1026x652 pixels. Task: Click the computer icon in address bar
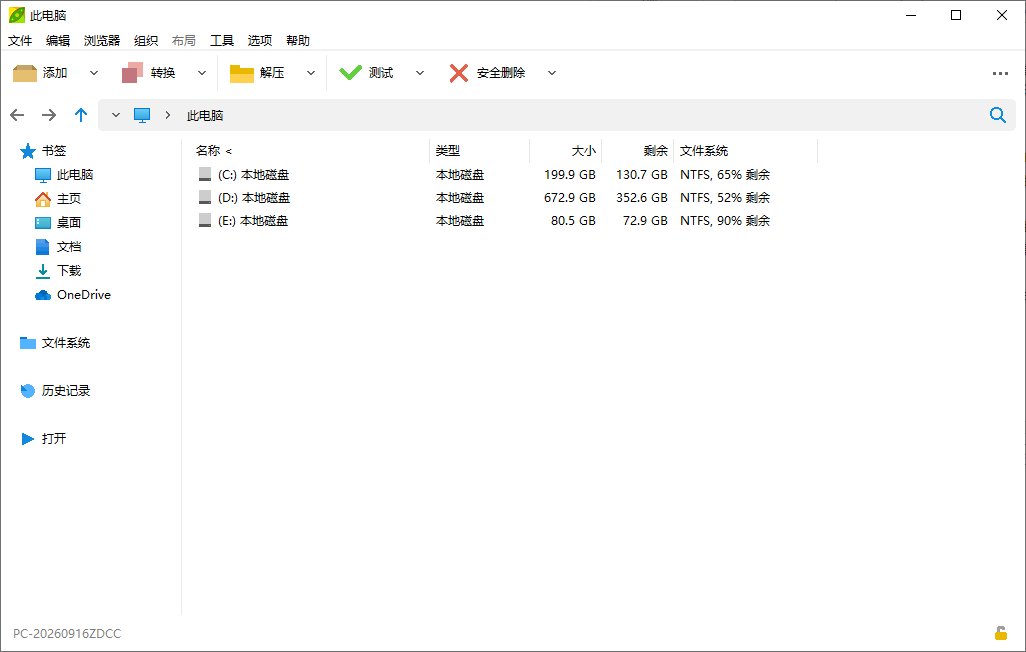click(142, 115)
